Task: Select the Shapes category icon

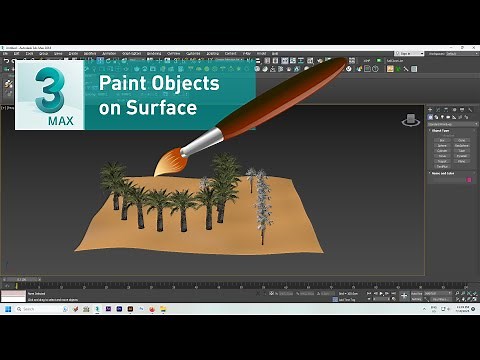Action: point(436,117)
